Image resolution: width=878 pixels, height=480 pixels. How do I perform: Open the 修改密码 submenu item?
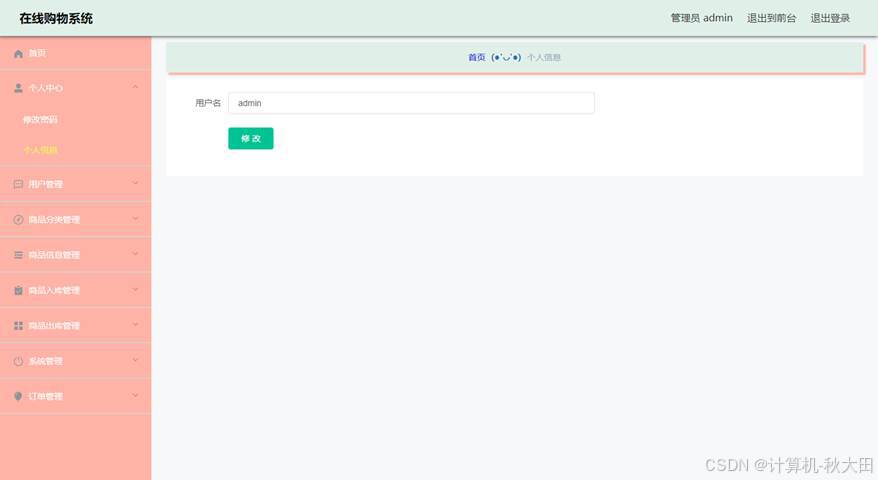click(x=40, y=119)
